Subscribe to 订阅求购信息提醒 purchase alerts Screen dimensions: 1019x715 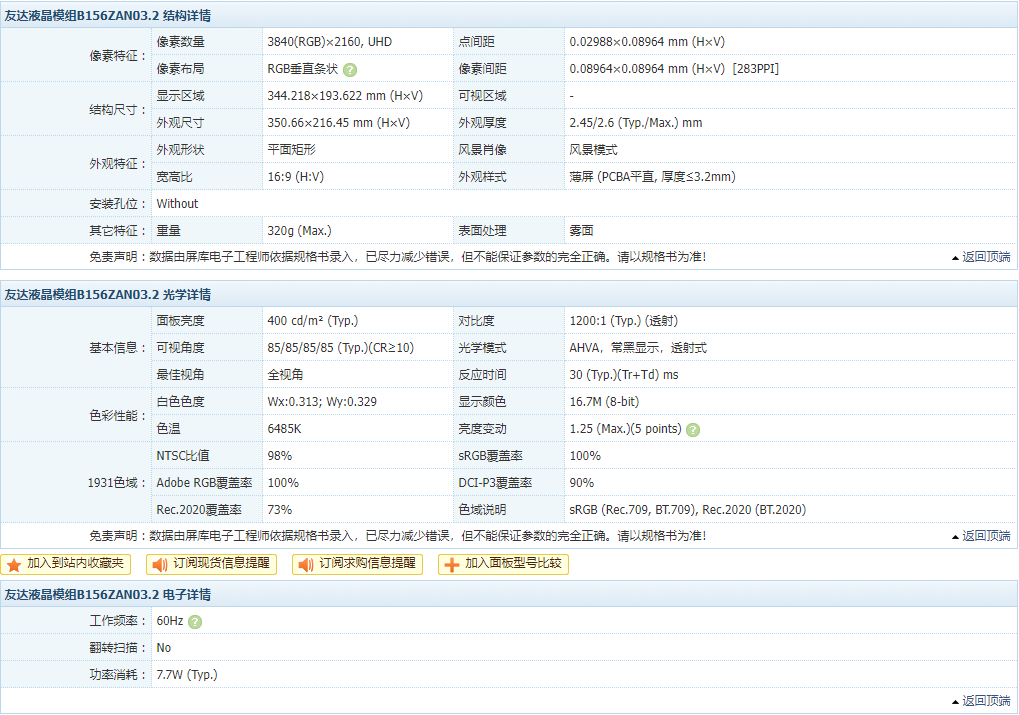coord(357,564)
